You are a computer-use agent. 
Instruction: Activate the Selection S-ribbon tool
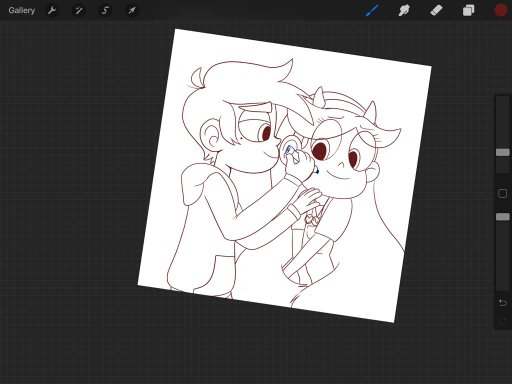click(105, 10)
